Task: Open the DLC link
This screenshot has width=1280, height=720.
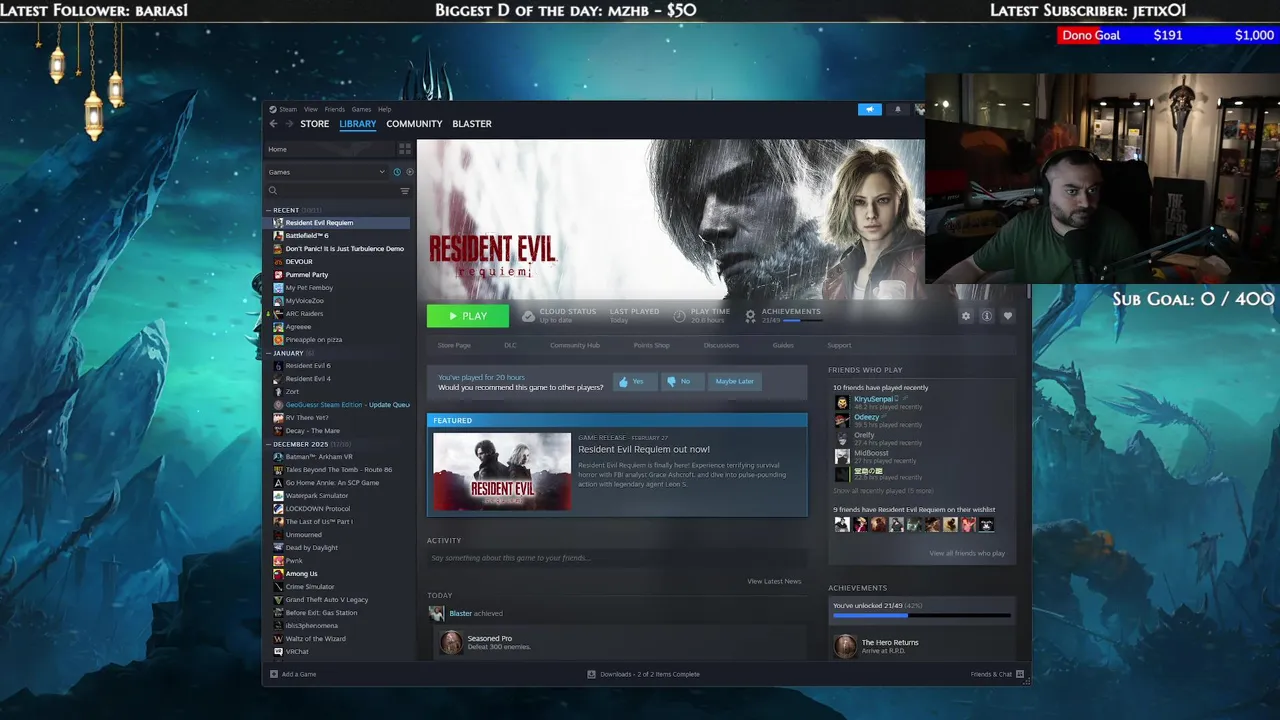Action: click(x=510, y=345)
